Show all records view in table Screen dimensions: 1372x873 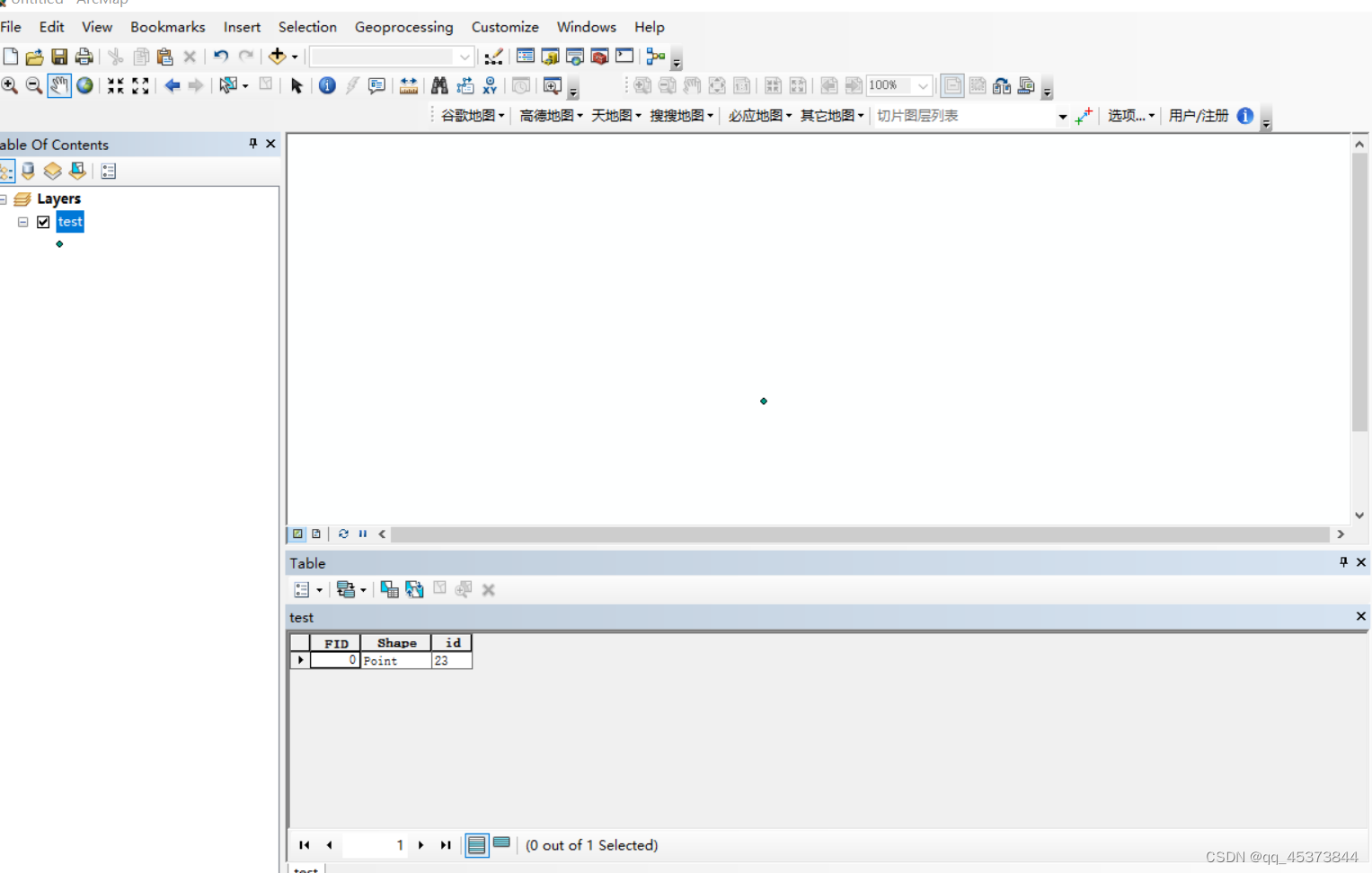(x=477, y=845)
